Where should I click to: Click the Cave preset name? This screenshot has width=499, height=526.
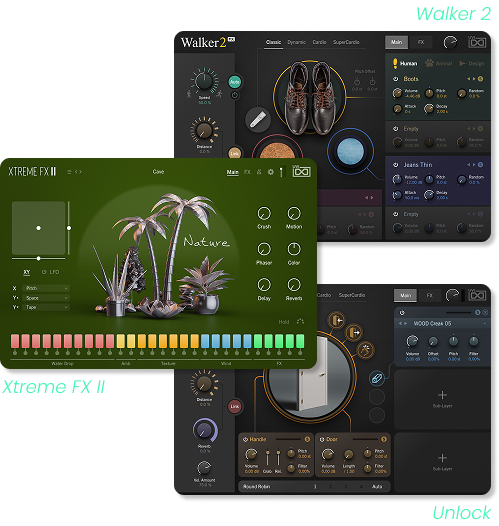click(158, 172)
